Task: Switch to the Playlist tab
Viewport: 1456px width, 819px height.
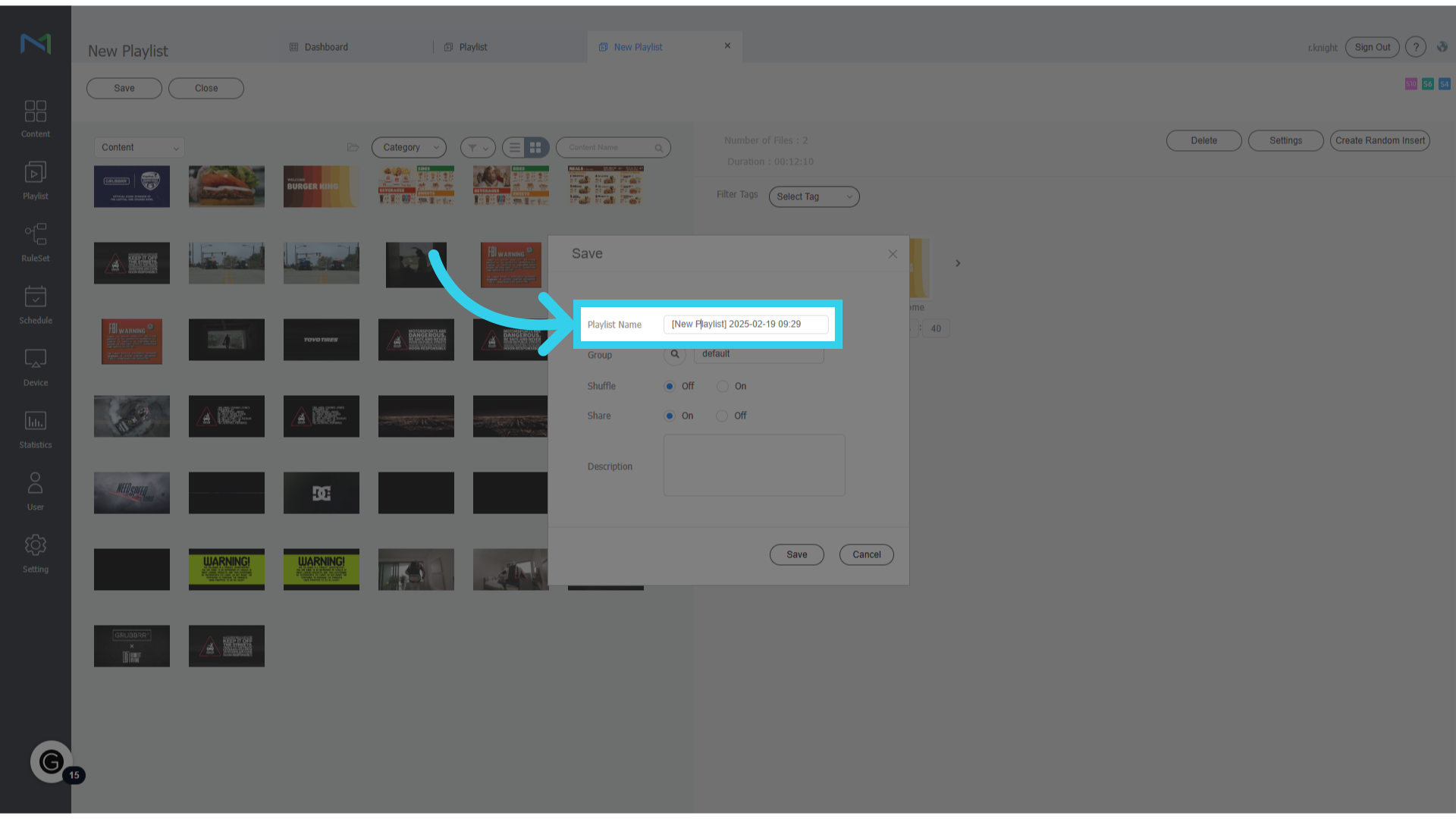Action: pos(466,47)
